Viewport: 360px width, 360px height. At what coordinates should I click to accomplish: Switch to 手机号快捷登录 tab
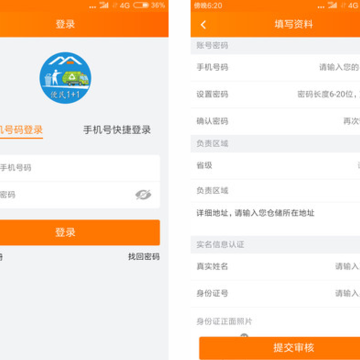pyautogui.click(x=117, y=130)
